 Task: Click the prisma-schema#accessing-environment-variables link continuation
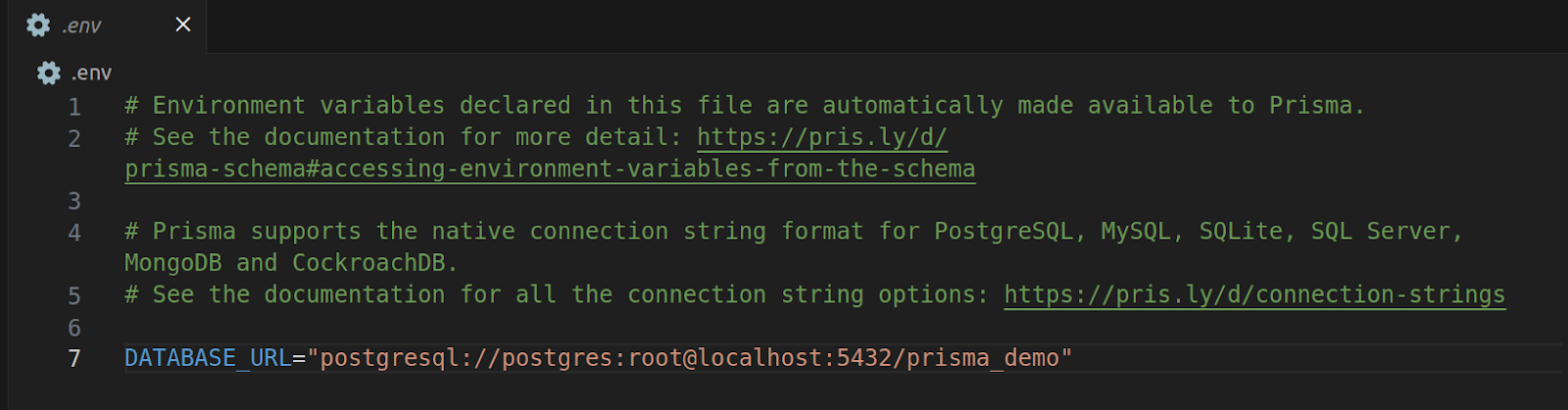click(x=549, y=169)
